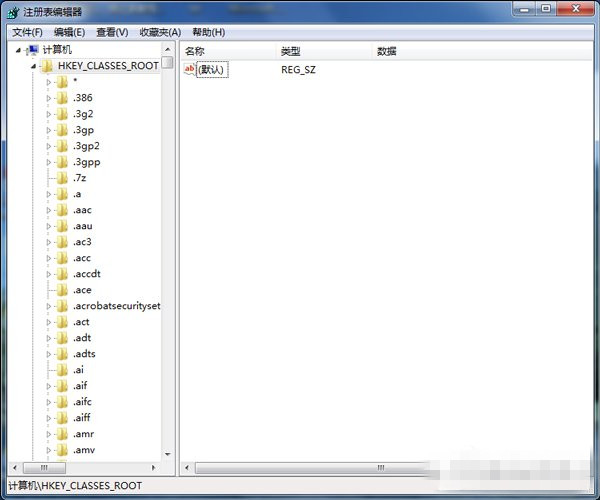Click the 名称 column header

click(x=228, y=51)
